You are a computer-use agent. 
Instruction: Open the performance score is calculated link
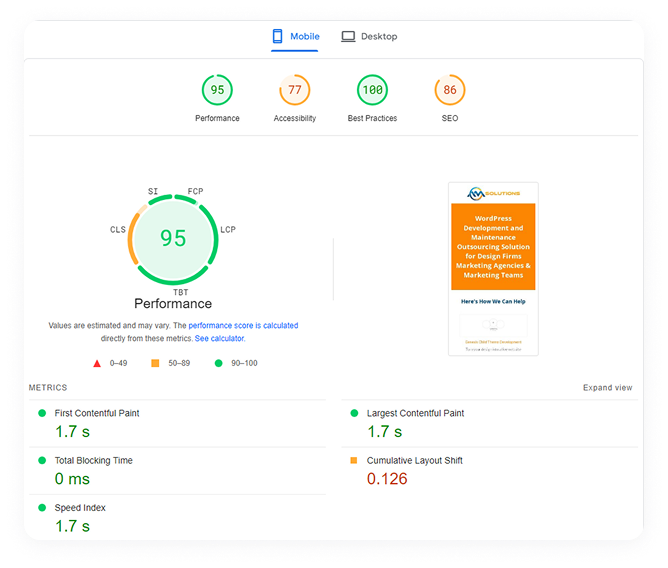coord(243,326)
